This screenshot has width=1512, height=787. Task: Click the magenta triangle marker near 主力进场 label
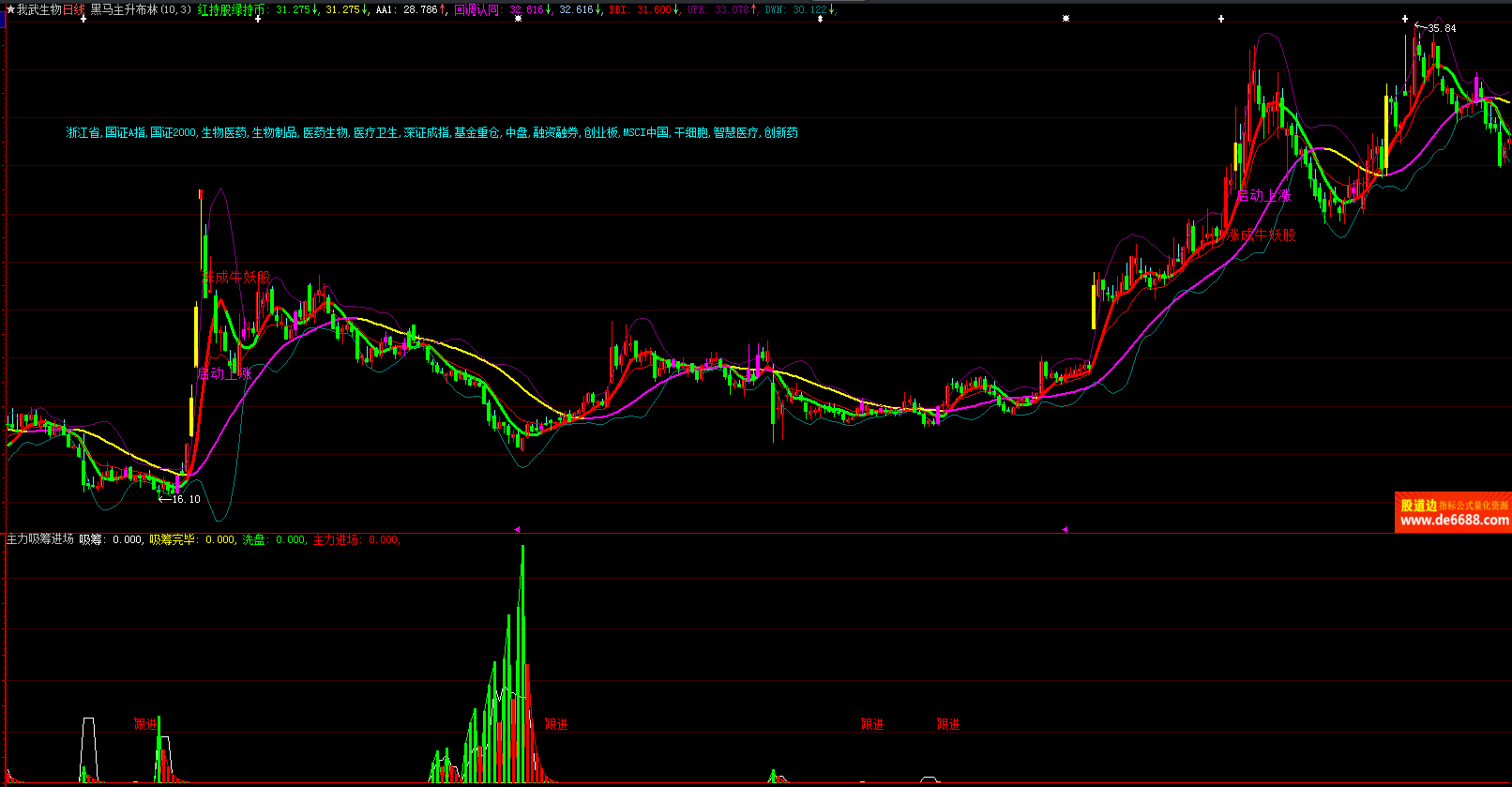point(517,530)
